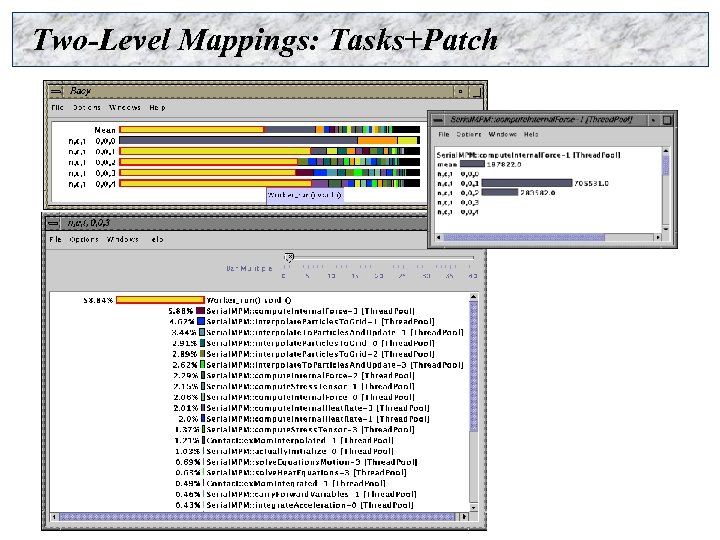Click the n,c,t 0,0,0 profile bar

[x=270, y=141]
